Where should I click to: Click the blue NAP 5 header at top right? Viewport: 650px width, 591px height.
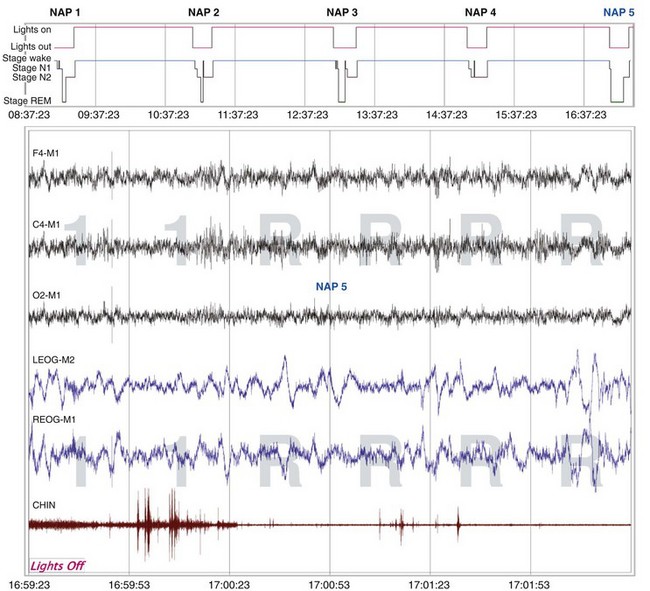618,13
